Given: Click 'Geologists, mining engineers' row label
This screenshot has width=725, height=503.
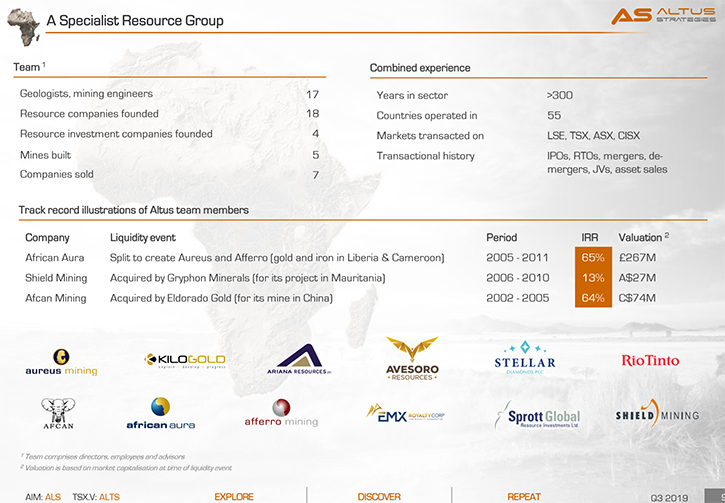Looking at the screenshot, I should (86, 94).
